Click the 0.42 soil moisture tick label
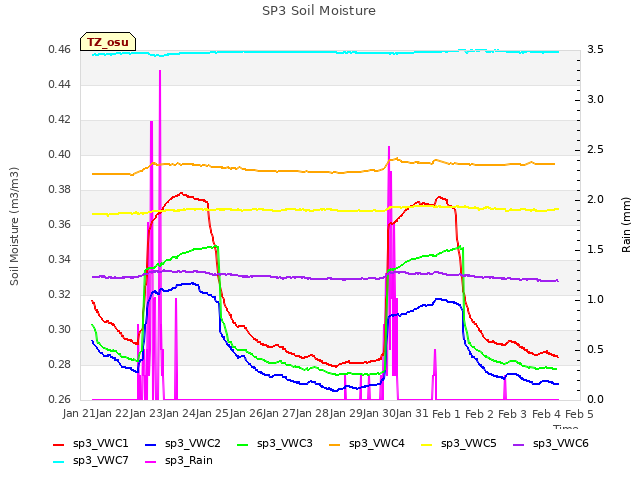The height and width of the screenshot is (480, 640). (60, 120)
